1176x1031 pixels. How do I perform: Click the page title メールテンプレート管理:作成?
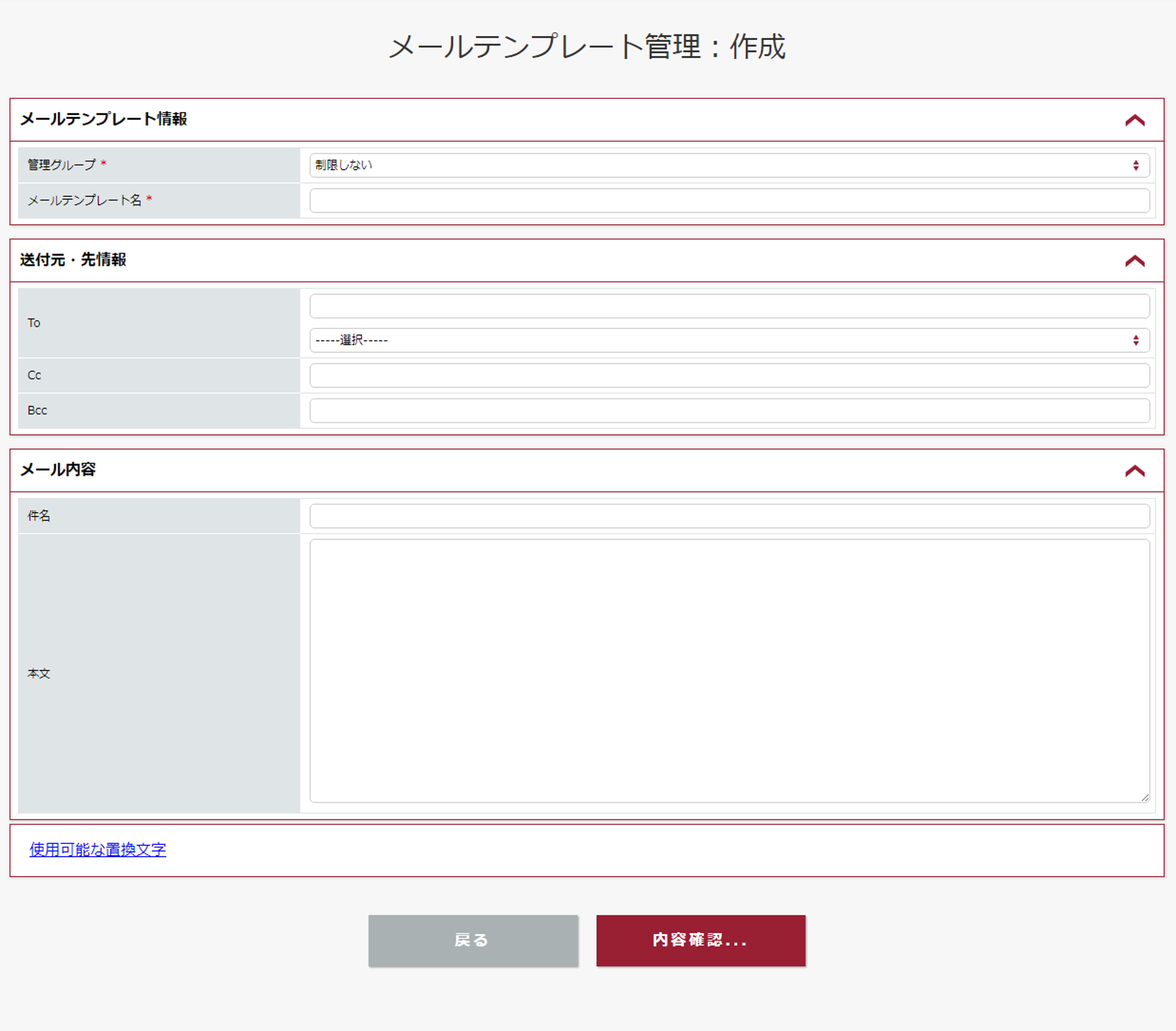point(587,47)
